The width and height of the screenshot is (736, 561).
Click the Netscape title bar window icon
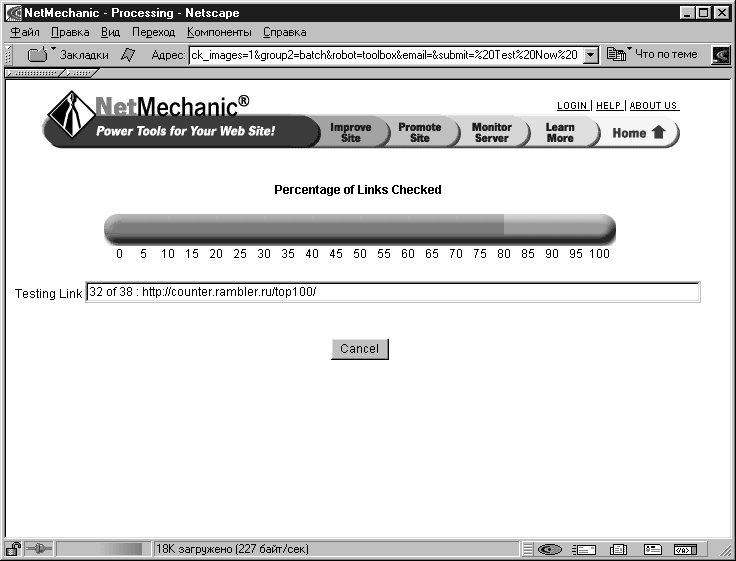pyautogui.click(x=14, y=13)
